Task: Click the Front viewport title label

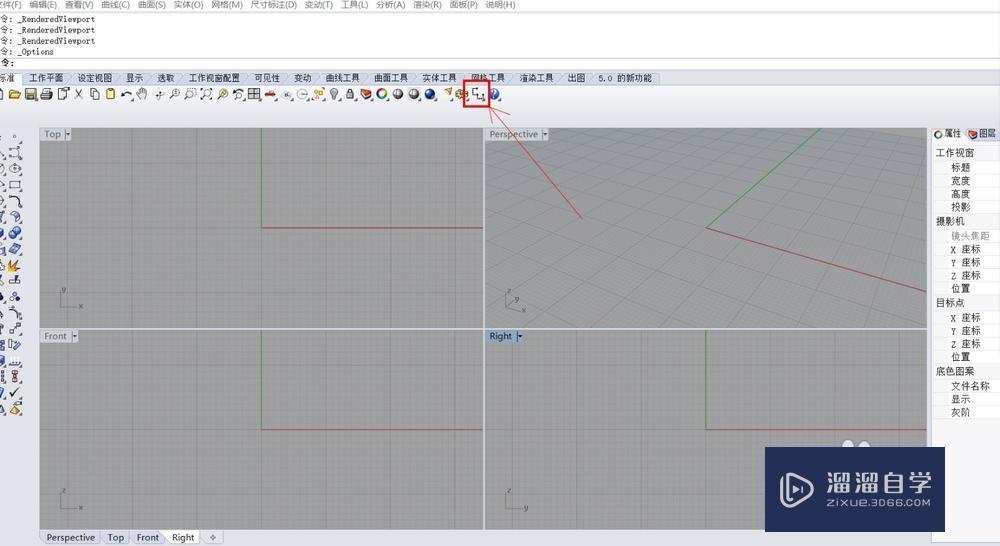Action: pos(55,336)
